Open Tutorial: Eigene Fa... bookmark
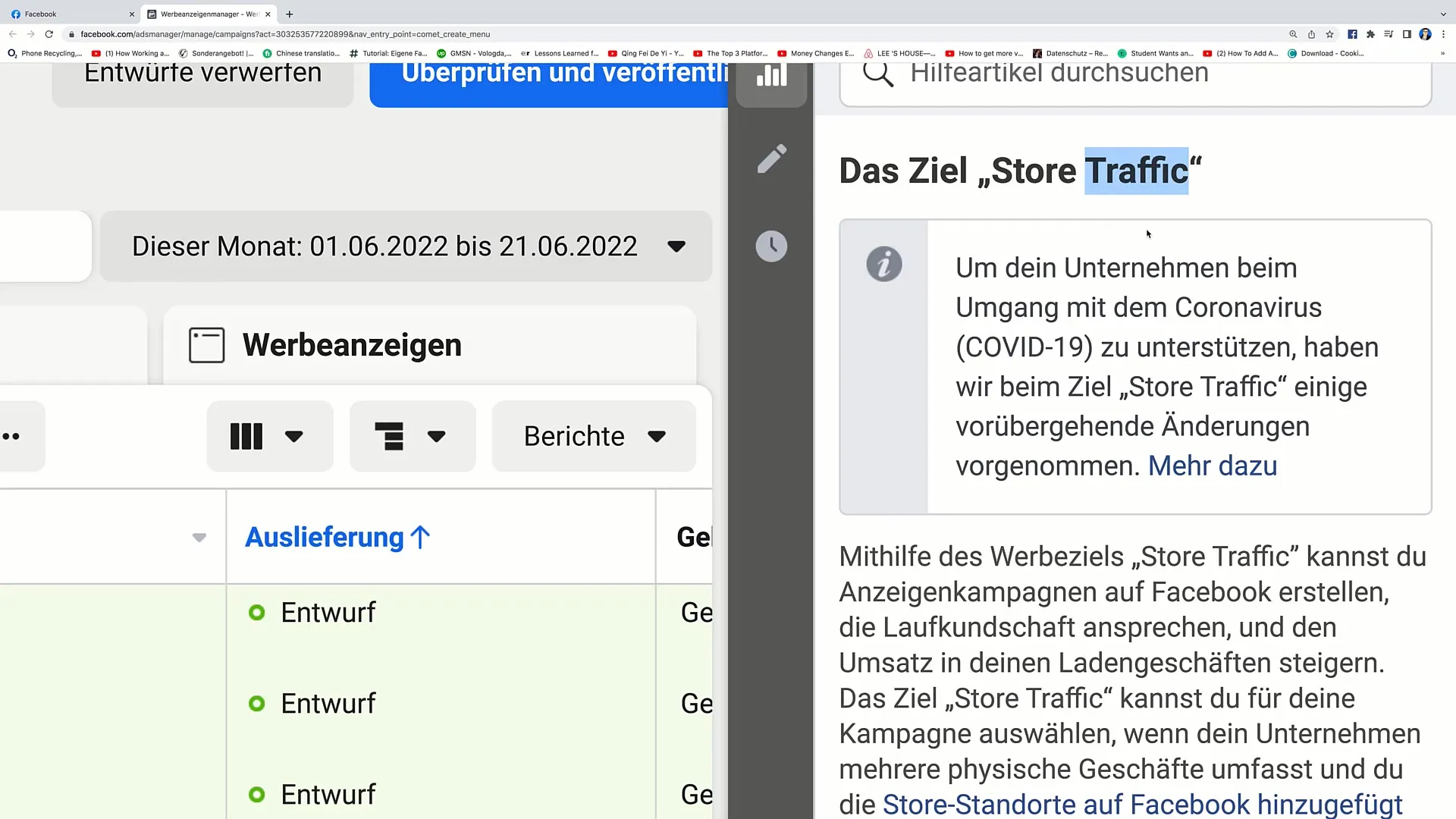The height and width of the screenshot is (819, 1456). (388, 54)
